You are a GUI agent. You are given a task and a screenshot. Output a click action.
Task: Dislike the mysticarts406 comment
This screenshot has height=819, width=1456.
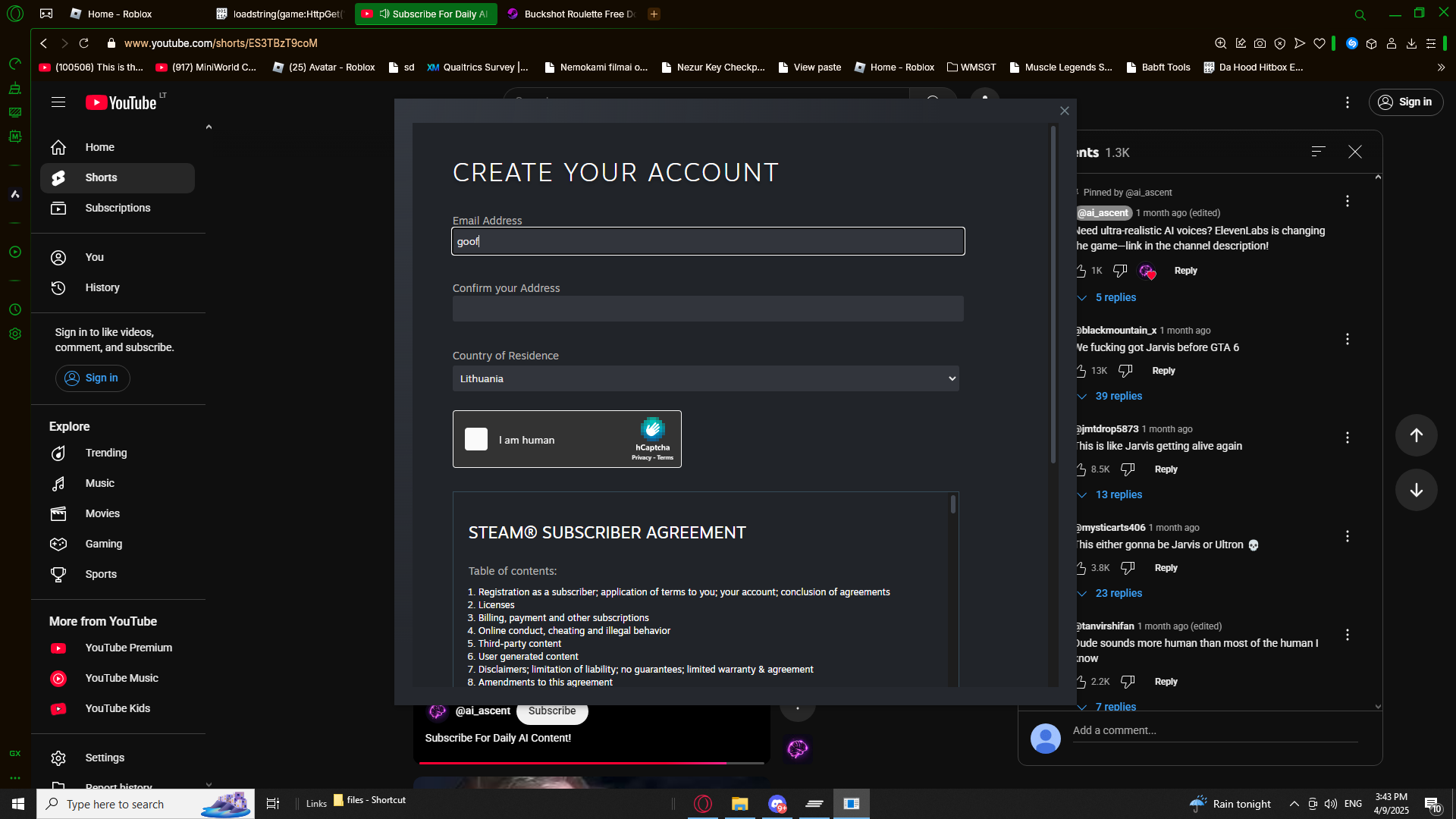tap(1128, 568)
